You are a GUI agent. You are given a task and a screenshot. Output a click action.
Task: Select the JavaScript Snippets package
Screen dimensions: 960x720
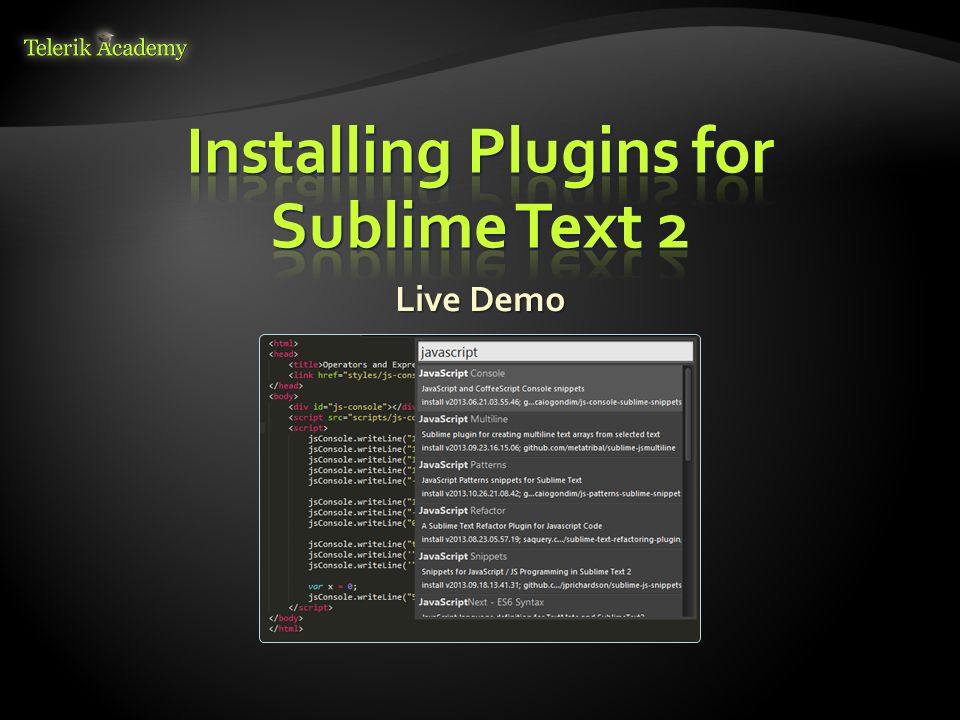coord(550,571)
